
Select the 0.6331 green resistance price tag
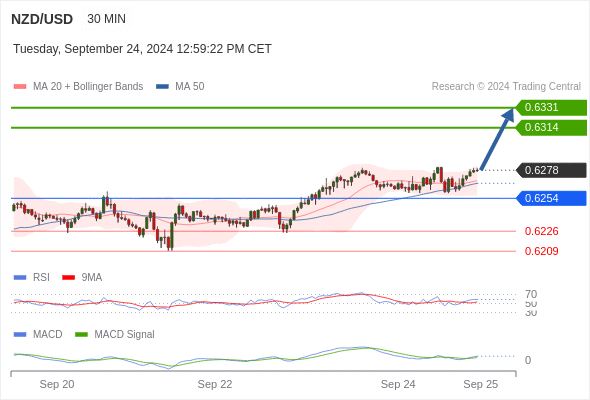551,108
